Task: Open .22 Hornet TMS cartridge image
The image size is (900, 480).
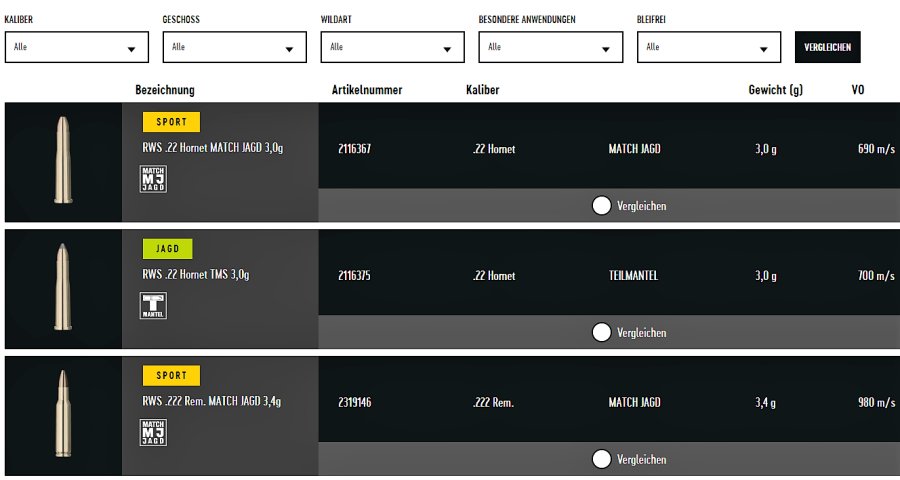Action: (x=64, y=288)
